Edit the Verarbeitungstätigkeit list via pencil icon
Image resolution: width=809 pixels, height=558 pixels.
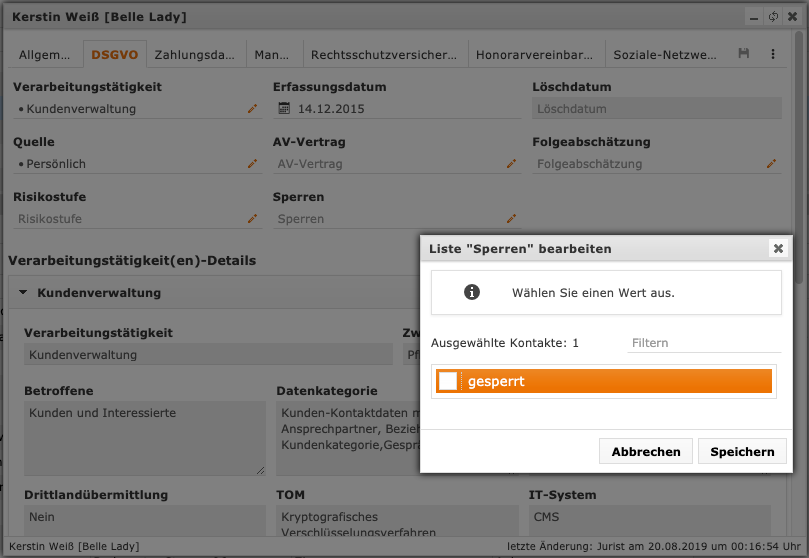252,109
